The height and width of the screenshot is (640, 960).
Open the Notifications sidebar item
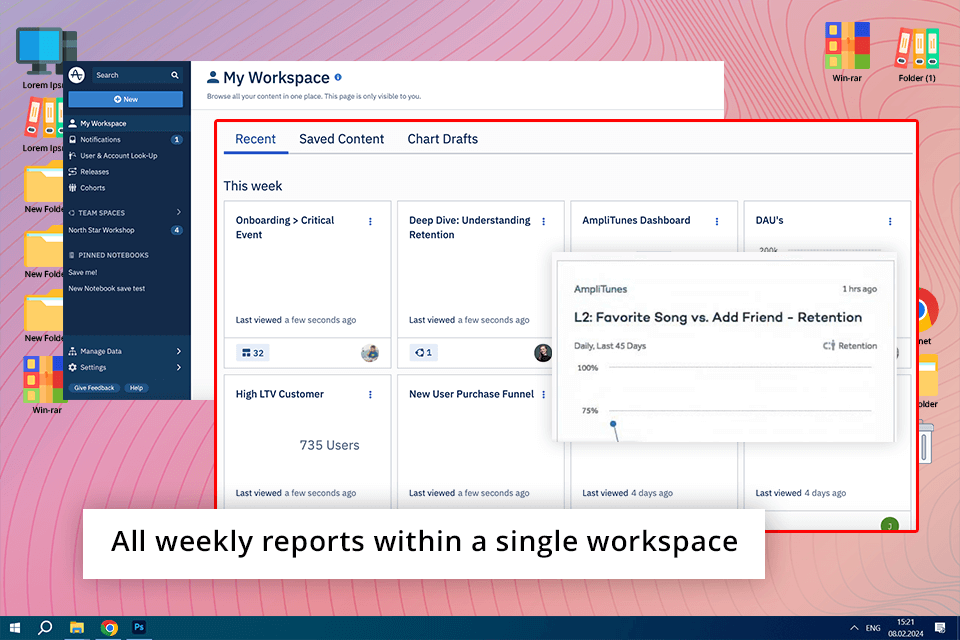click(126, 140)
